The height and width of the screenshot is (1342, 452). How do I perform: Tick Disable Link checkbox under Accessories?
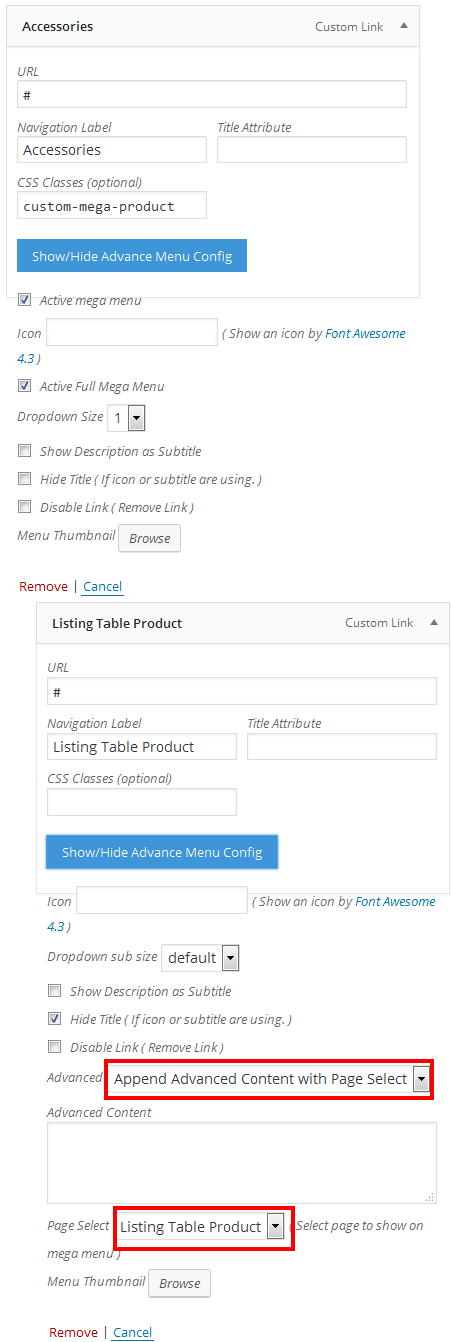[24, 506]
